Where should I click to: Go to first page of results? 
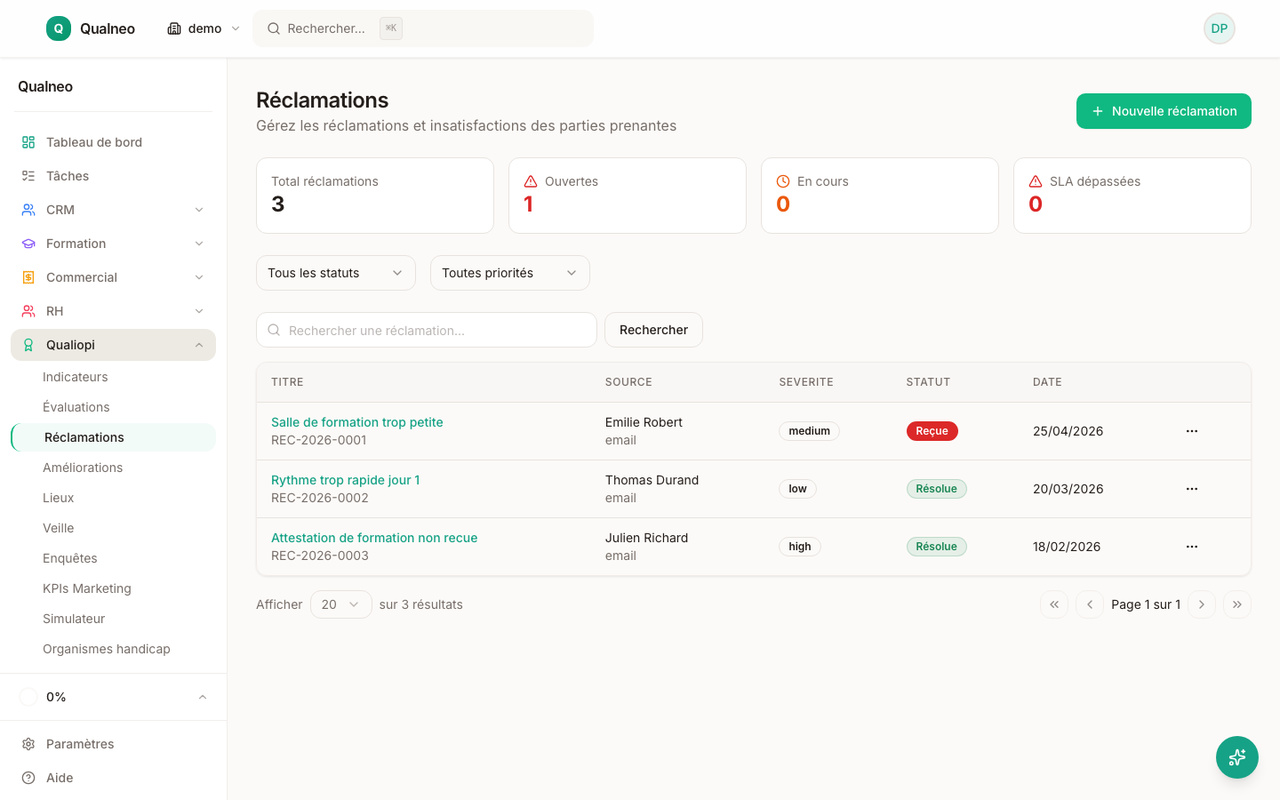tap(1054, 604)
